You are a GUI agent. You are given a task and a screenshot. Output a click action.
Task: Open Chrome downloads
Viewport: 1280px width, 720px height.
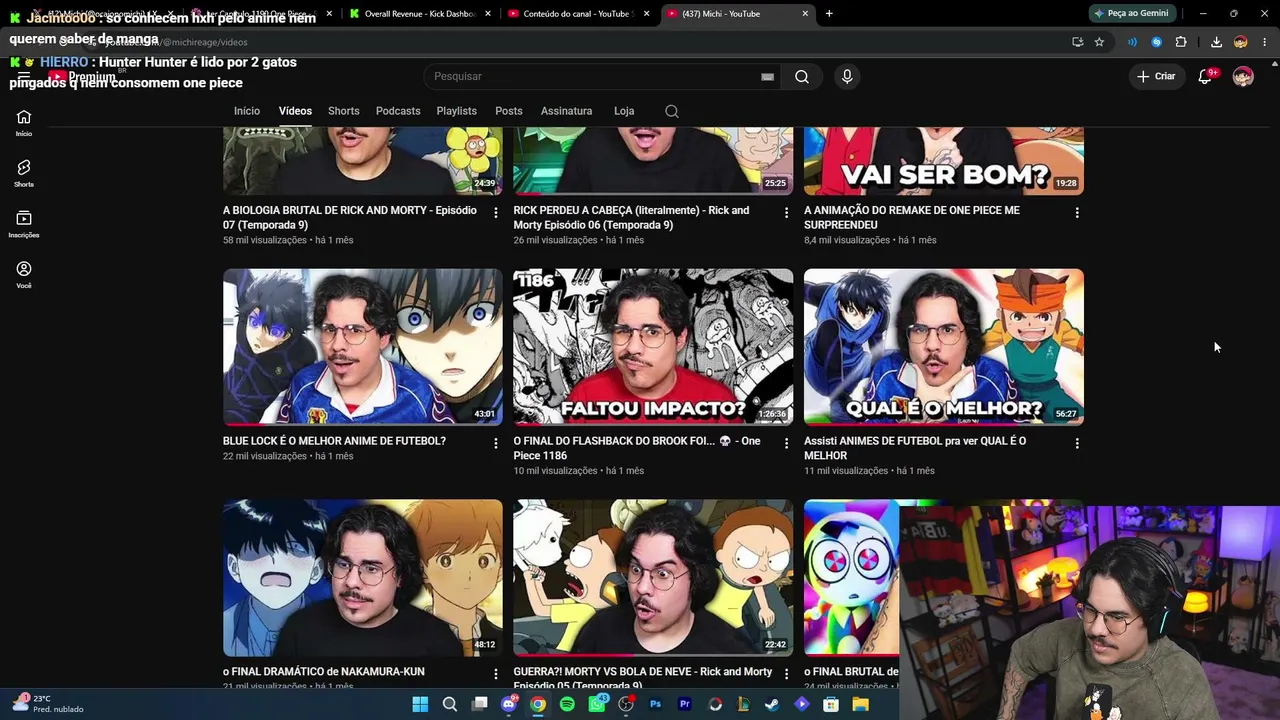[x=1216, y=42]
